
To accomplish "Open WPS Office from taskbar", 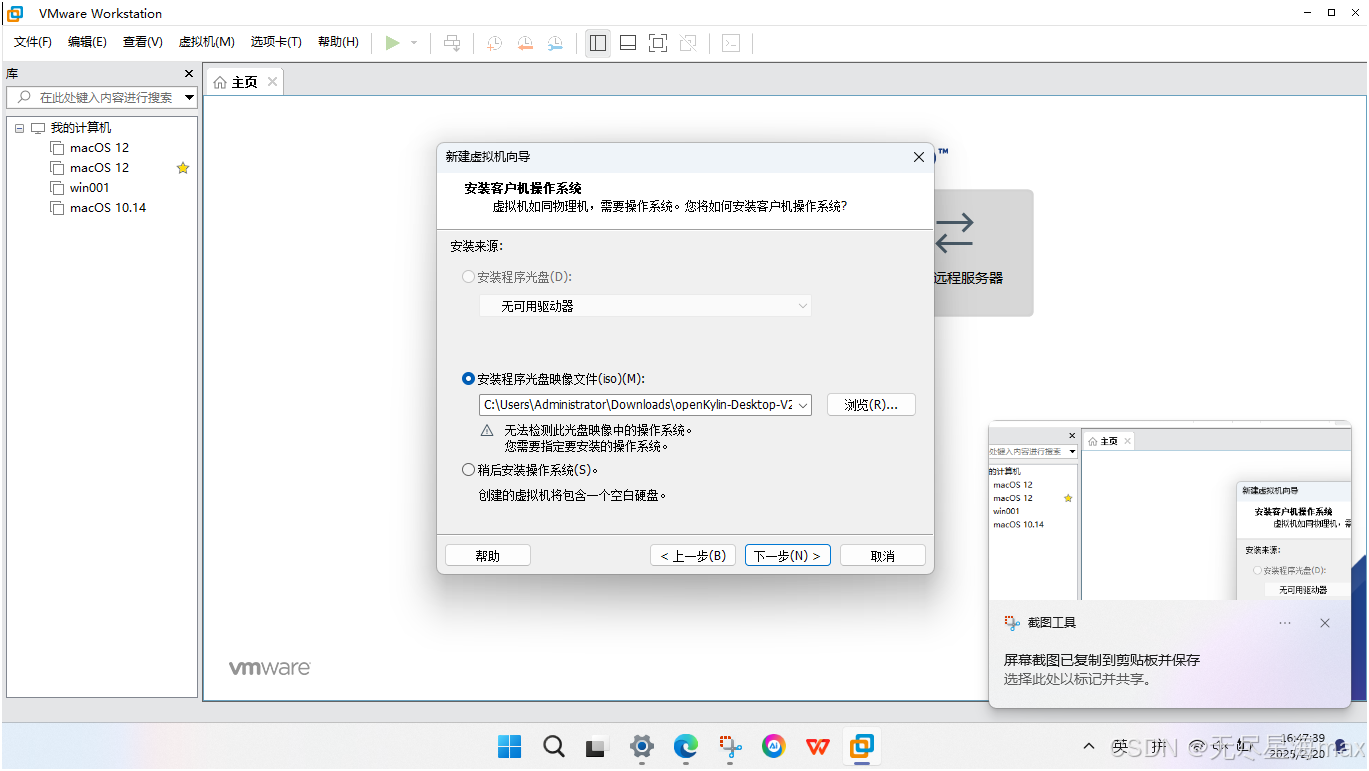I will [817, 746].
